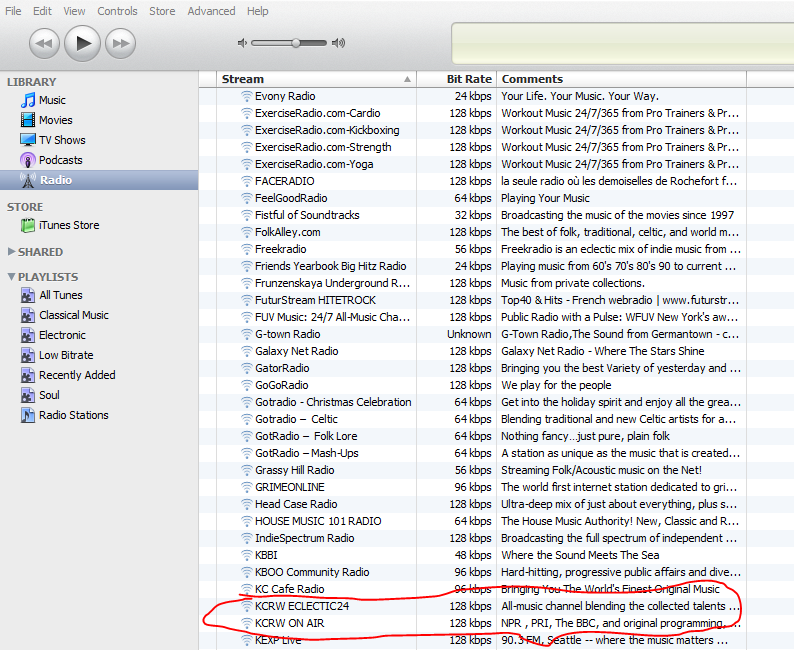Image resolution: width=794 pixels, height=650 pixels.
Task: Click the stream icon beside Freekradio
Action: [x=246, y=249]
